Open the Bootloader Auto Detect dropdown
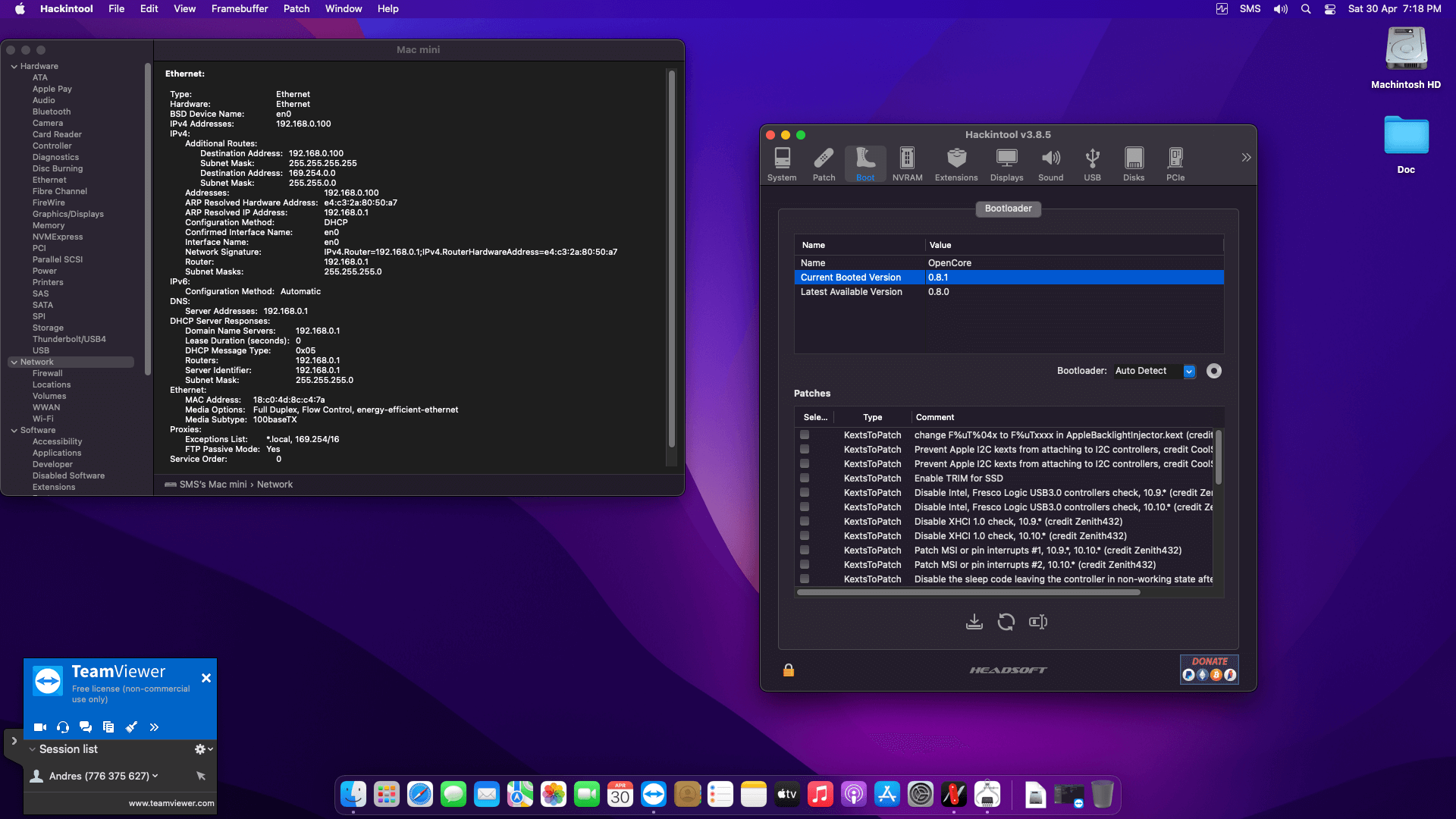The image size is (1456, 819). (1189, 371)
